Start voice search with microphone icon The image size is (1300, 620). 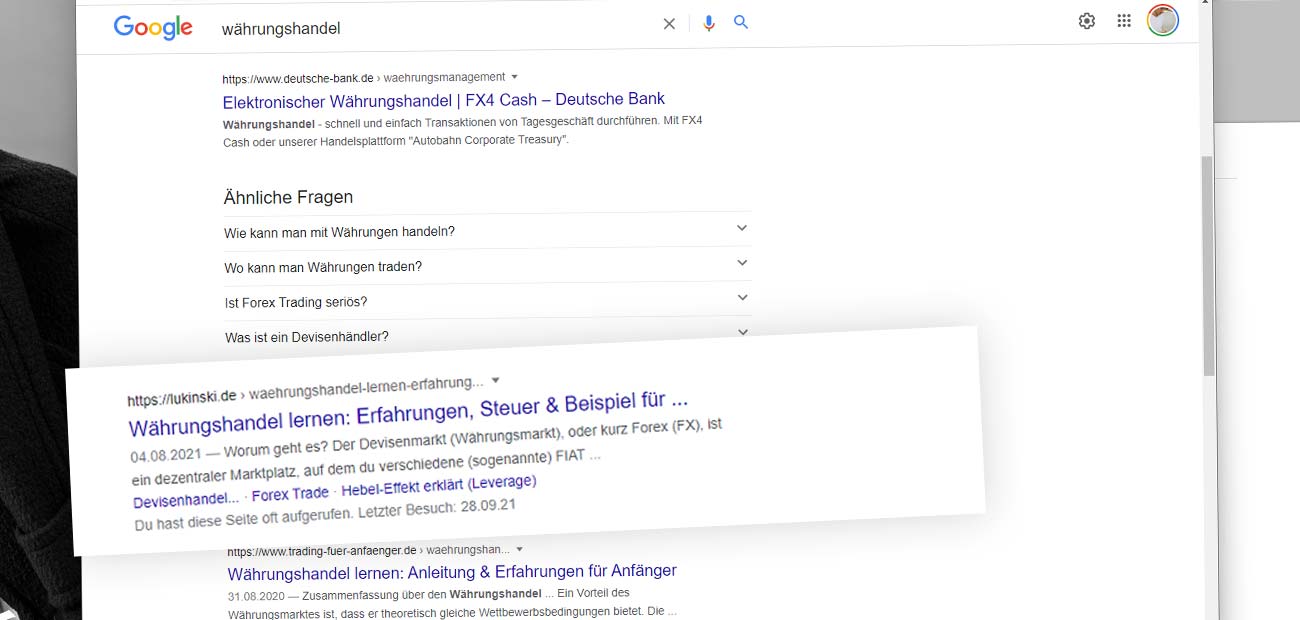tap(709, 23)
